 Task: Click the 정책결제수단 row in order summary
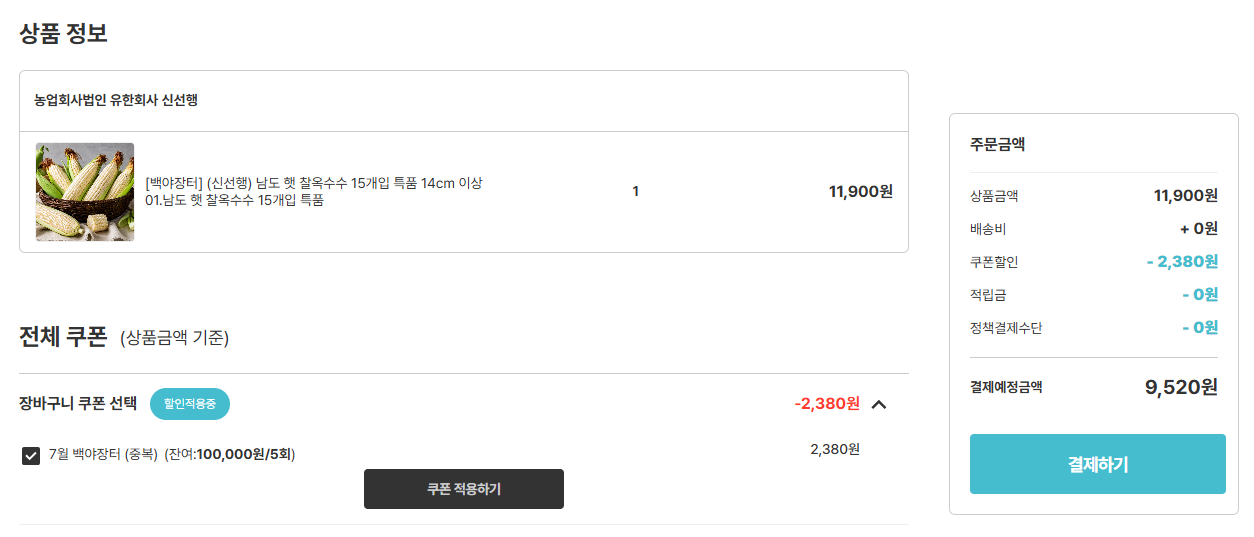pos(1094,328)
